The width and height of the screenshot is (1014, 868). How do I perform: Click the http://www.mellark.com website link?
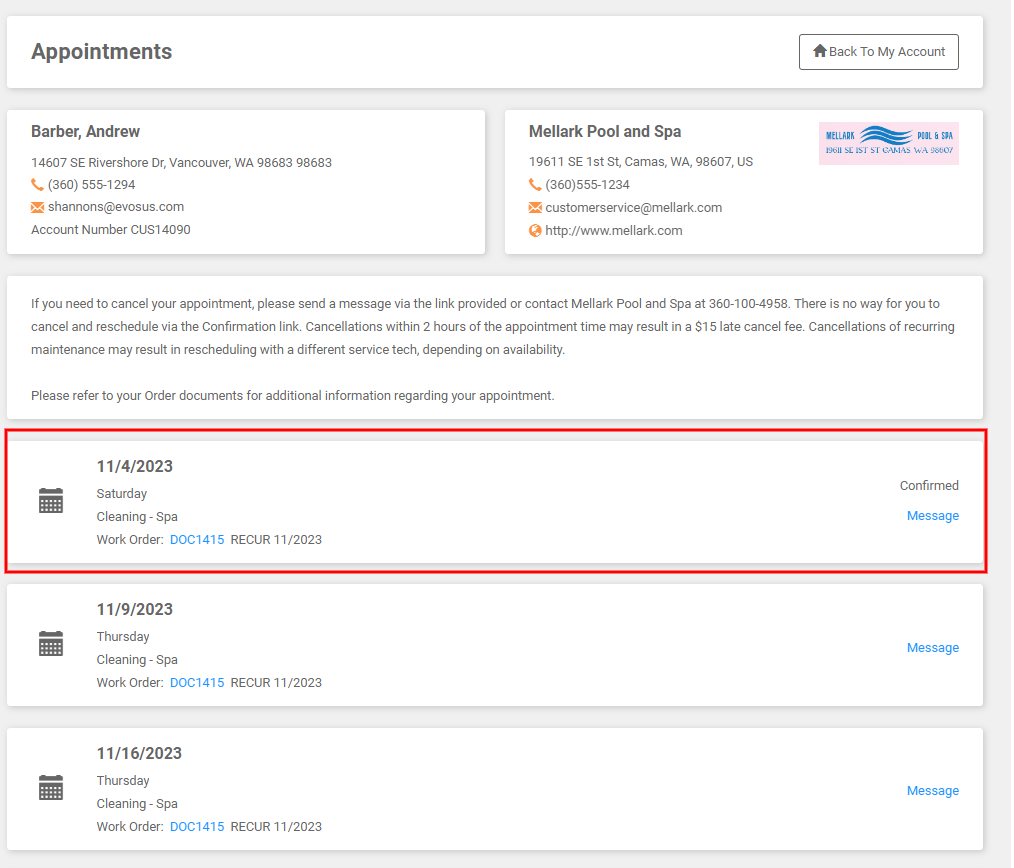pos(614,230)
